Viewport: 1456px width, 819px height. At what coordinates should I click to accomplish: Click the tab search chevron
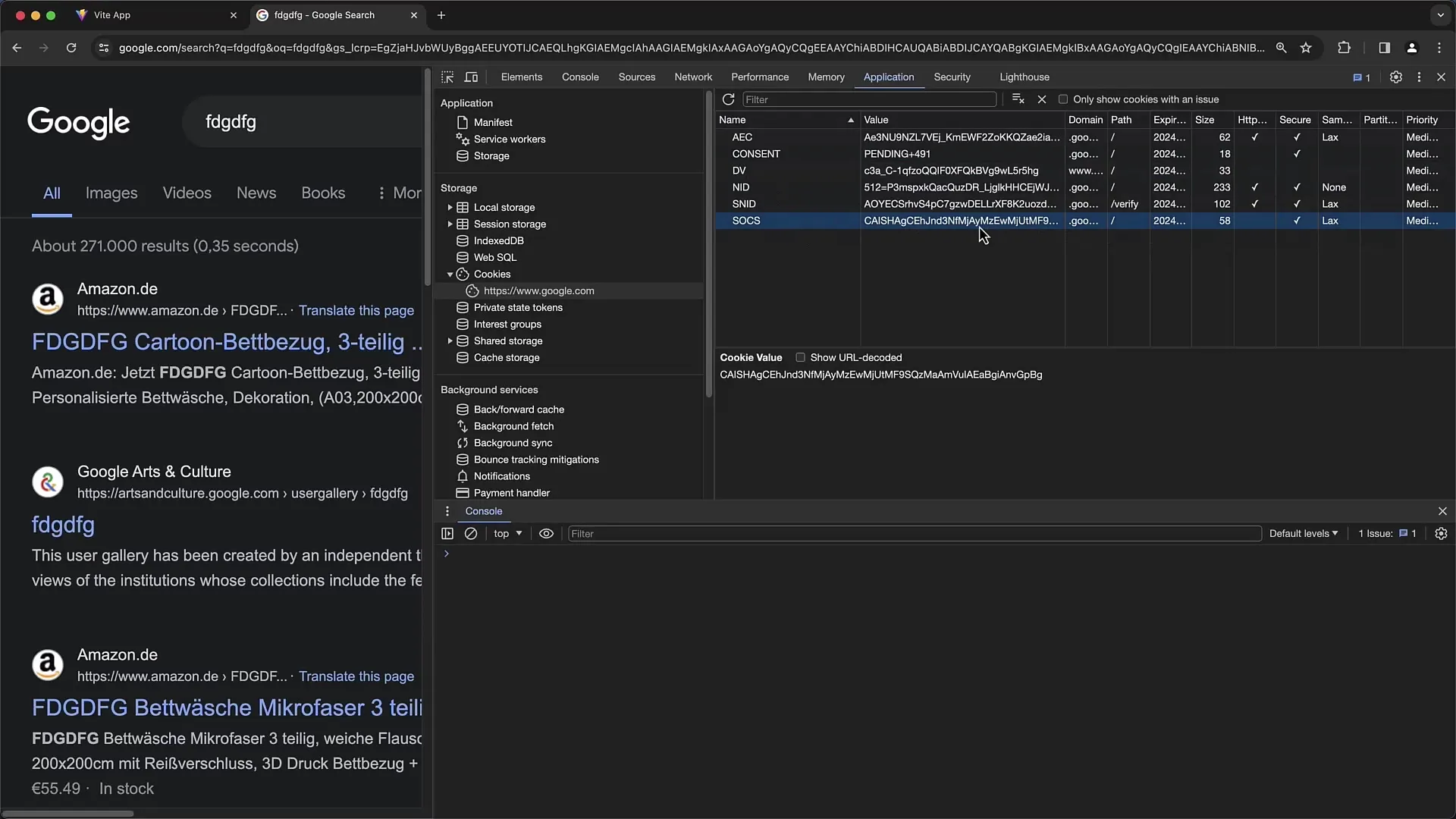pyautogui.click(x=1440, y=15)
